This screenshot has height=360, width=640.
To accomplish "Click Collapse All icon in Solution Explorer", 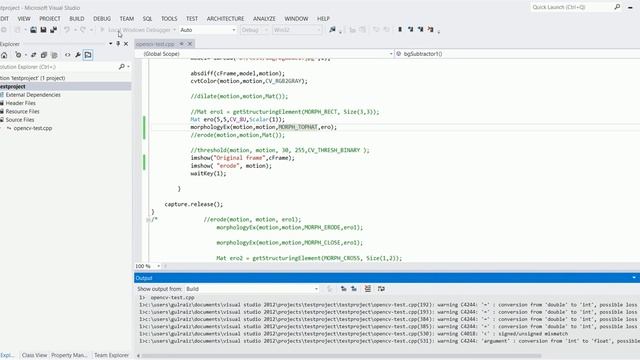I will (x=44, y=55).
